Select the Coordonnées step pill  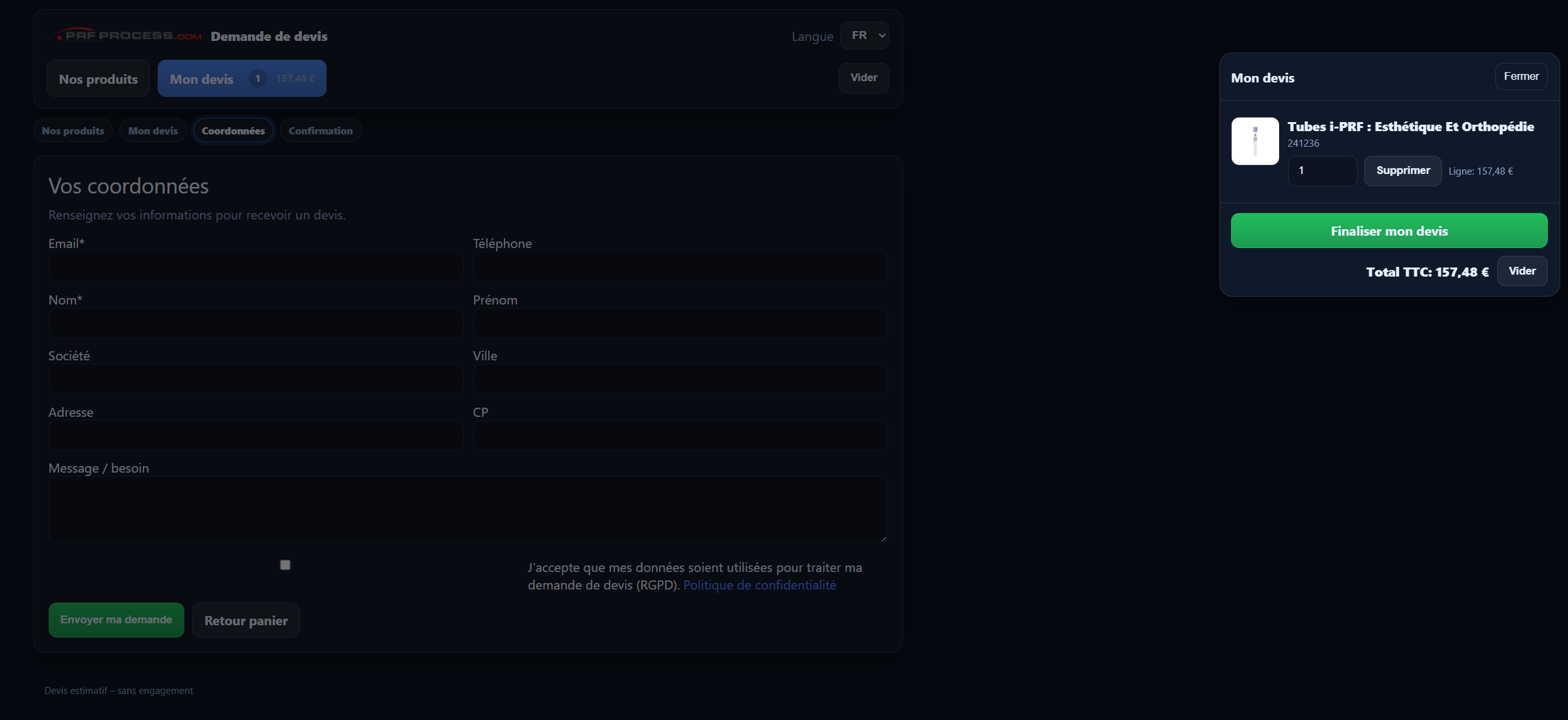(x=233, y=130)
